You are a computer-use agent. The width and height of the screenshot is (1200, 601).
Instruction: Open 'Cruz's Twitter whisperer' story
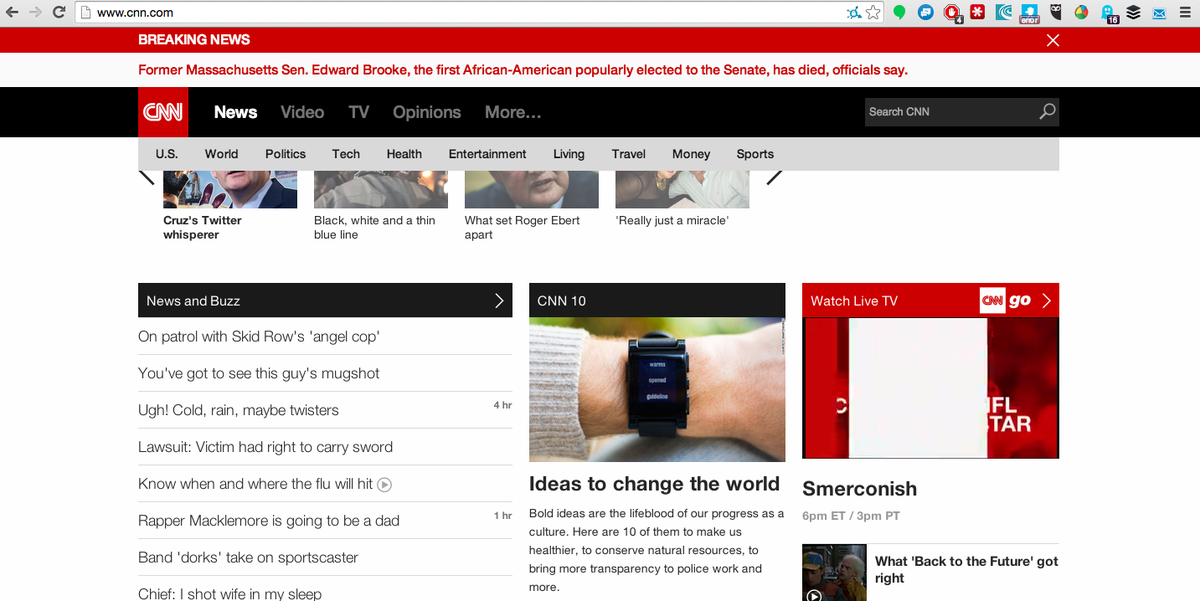click(x=203, y=227)
